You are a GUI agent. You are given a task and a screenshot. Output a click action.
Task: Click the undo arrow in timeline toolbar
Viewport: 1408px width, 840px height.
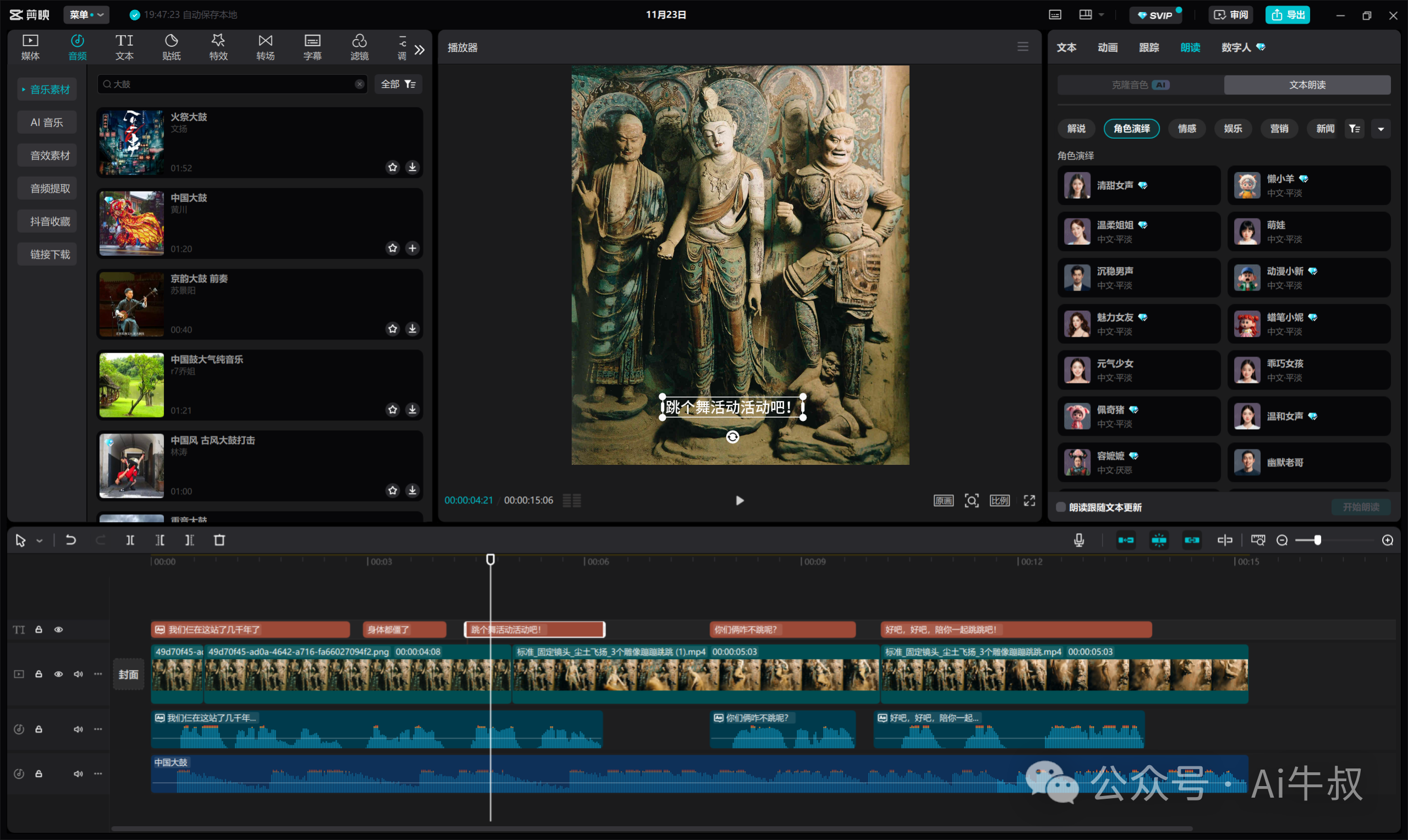coord(71,540)
